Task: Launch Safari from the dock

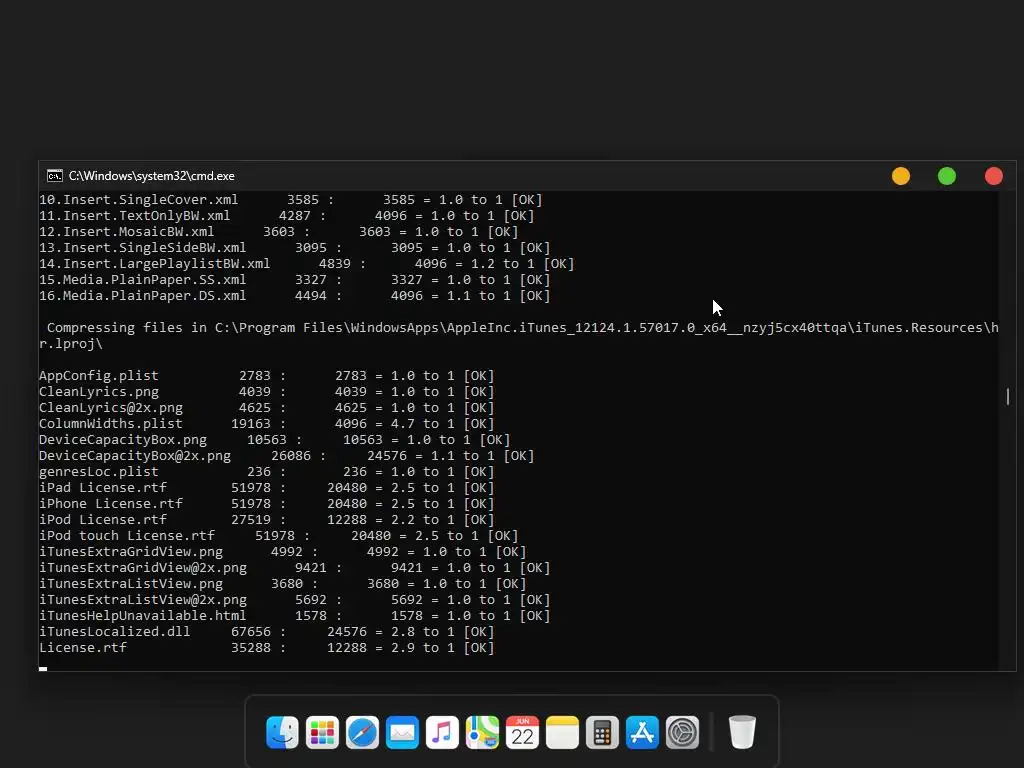Action: [x=362, y=732]
